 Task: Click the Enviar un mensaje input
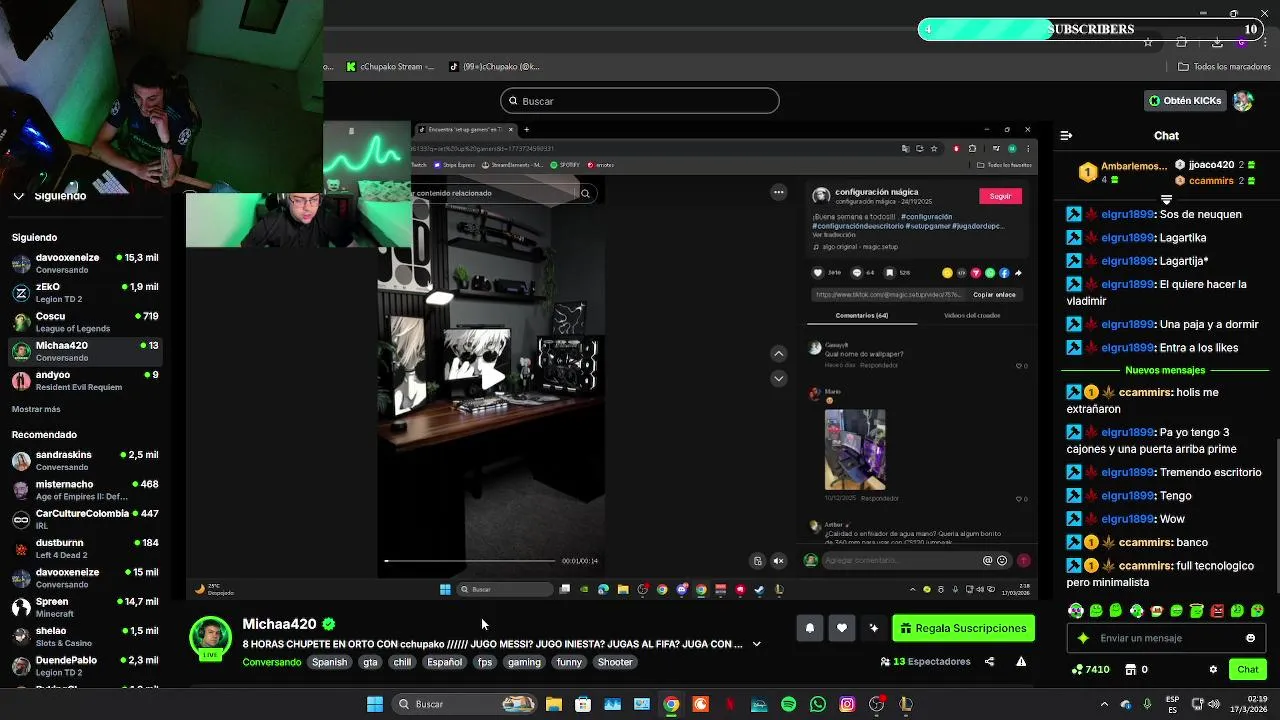click(1166, 638)
